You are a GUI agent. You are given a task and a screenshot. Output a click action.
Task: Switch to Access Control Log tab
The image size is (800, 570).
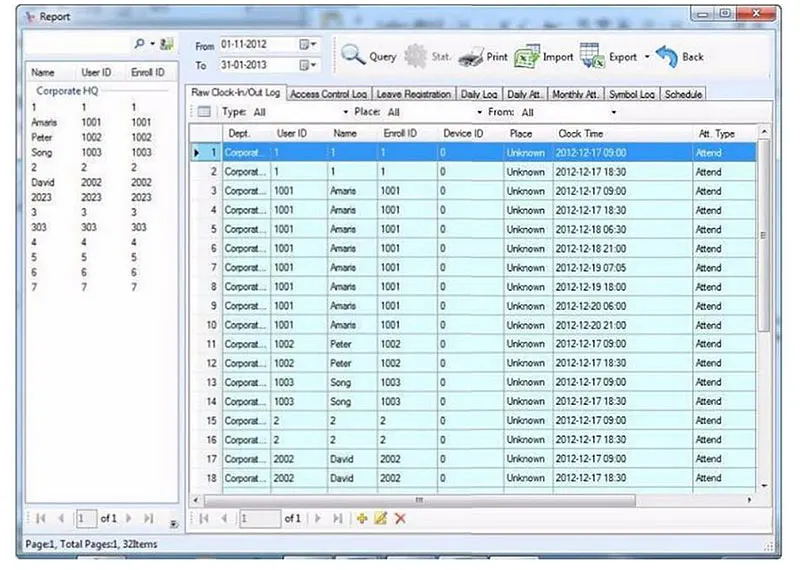pyautogui.click(x=329, y=94)
